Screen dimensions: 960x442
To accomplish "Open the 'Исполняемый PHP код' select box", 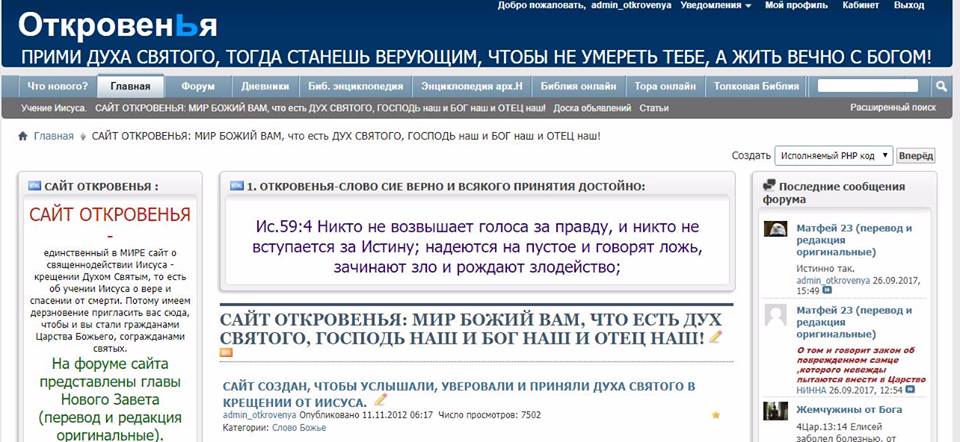I will coord(832,156).
